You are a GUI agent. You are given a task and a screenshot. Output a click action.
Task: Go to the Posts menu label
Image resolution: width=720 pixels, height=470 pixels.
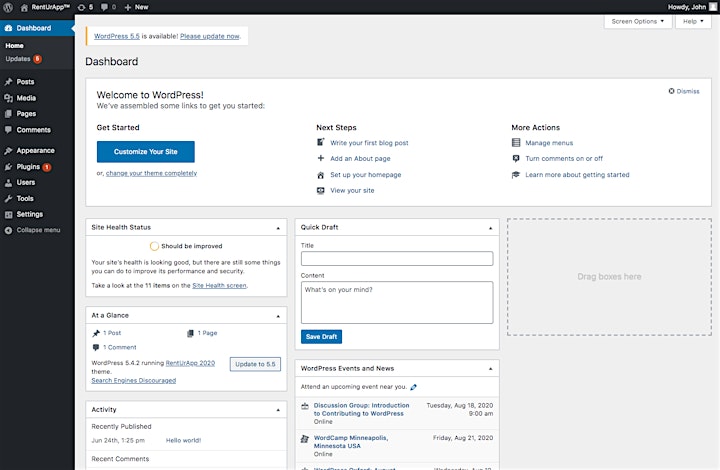25,82
